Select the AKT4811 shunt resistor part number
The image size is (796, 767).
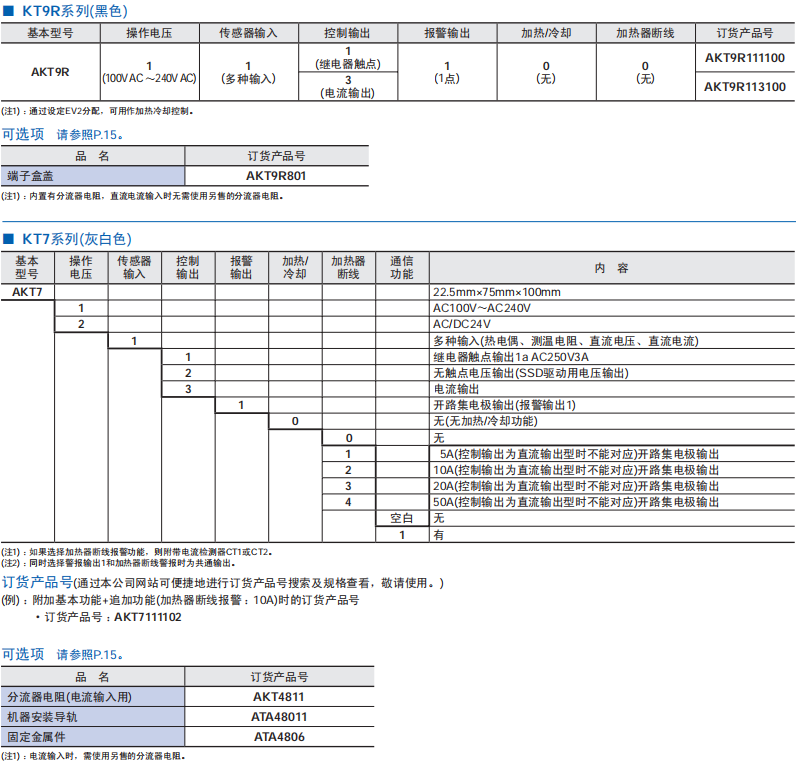(279, 696)
